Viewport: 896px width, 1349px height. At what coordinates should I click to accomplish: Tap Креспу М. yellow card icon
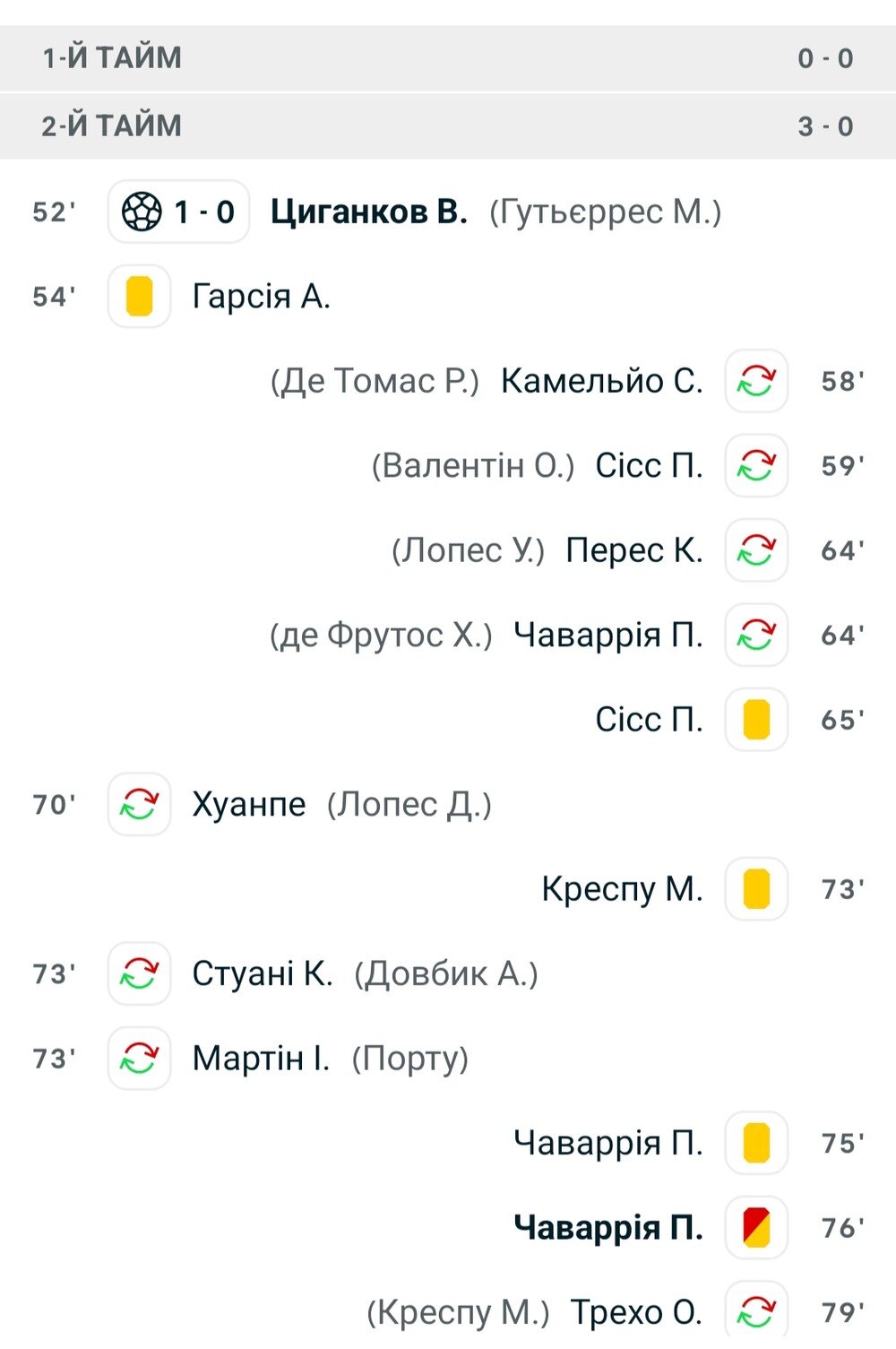click(x=756, y=889)
